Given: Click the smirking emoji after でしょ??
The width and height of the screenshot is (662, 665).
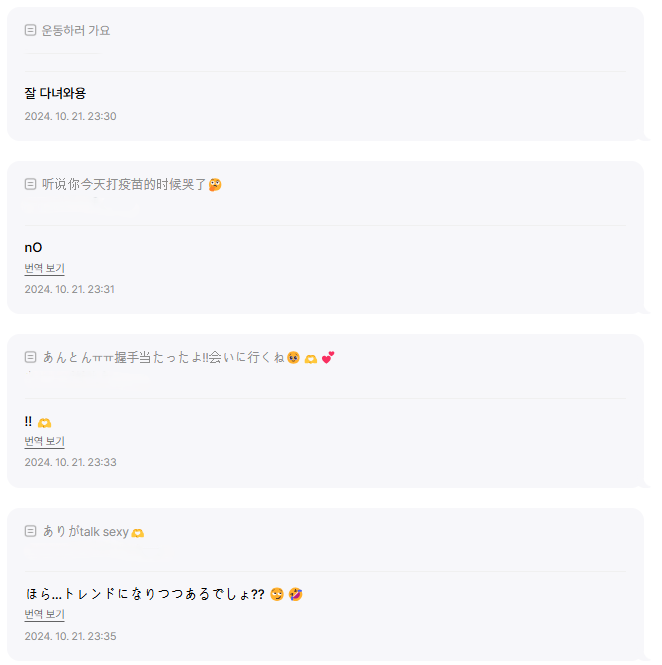Looking at the screenshot, I should [x=277, y=594].
